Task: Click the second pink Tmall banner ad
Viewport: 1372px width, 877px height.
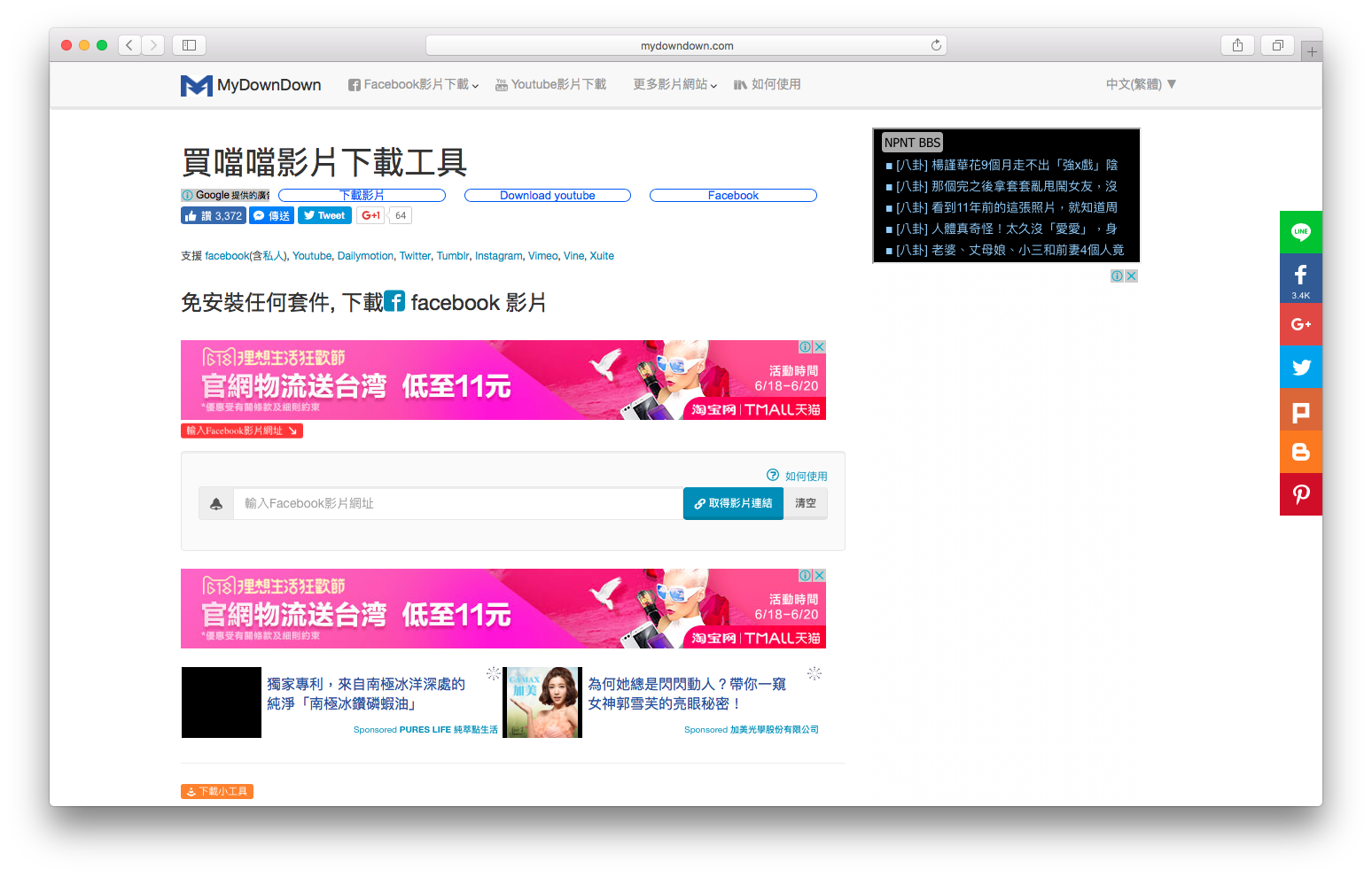Action: pyautogui.click(x=503, y=609)
